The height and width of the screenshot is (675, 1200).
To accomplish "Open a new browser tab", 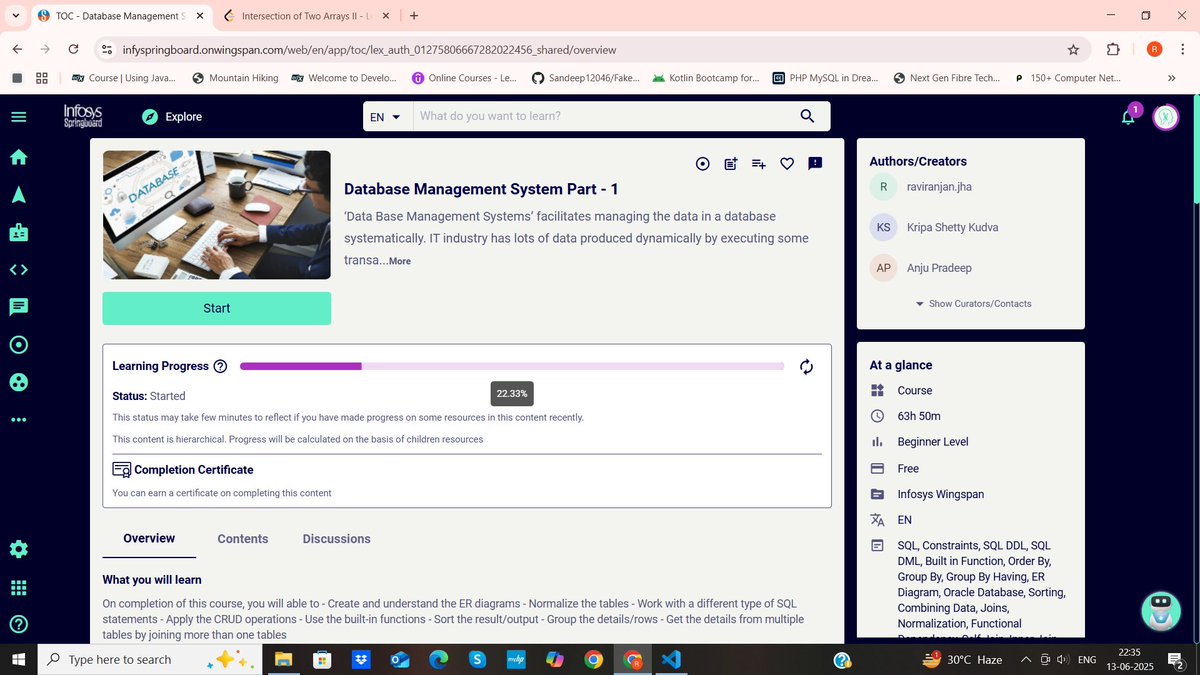I will coord(414,16).
